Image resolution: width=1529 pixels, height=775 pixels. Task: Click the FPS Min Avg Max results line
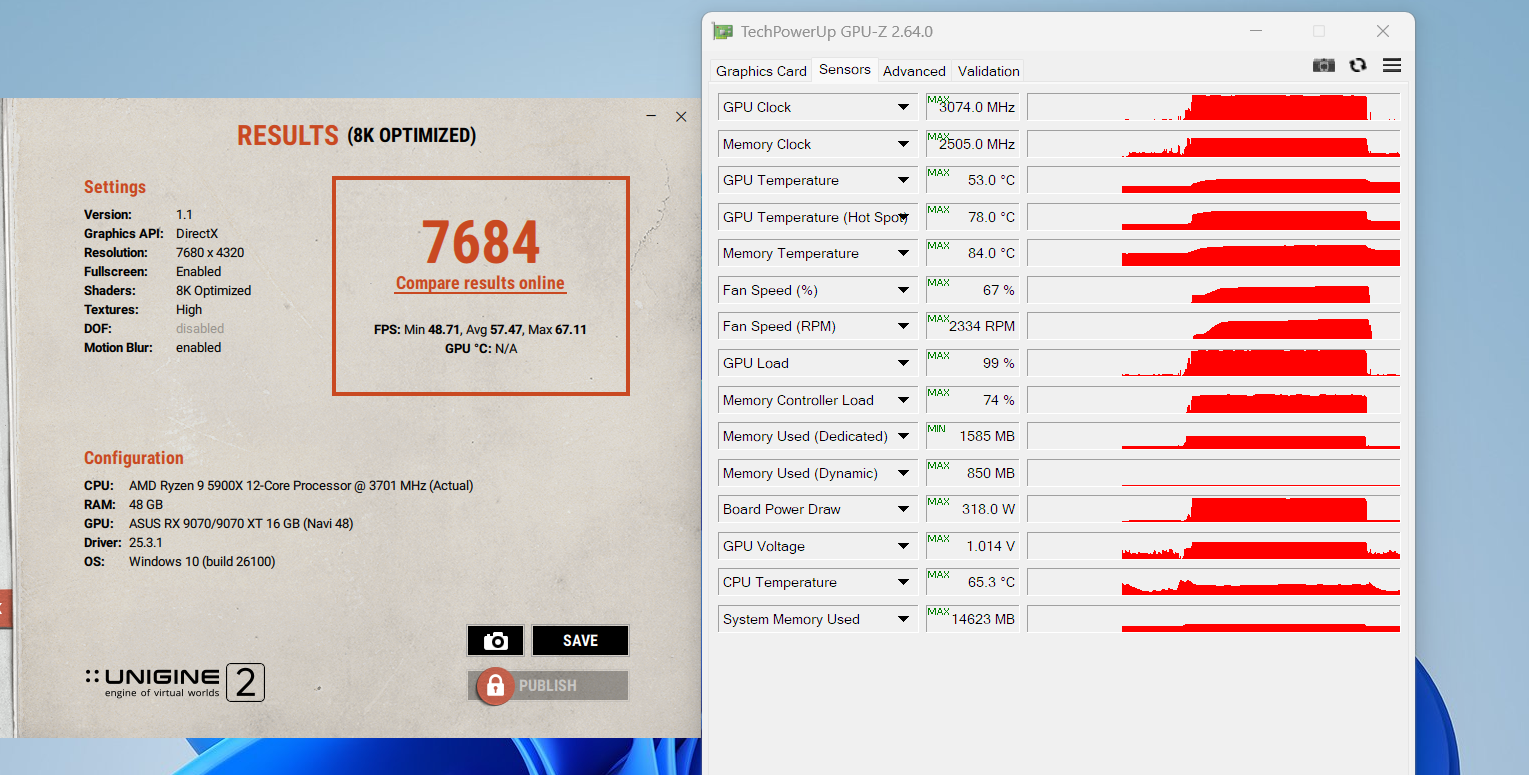tap(480, 329)
